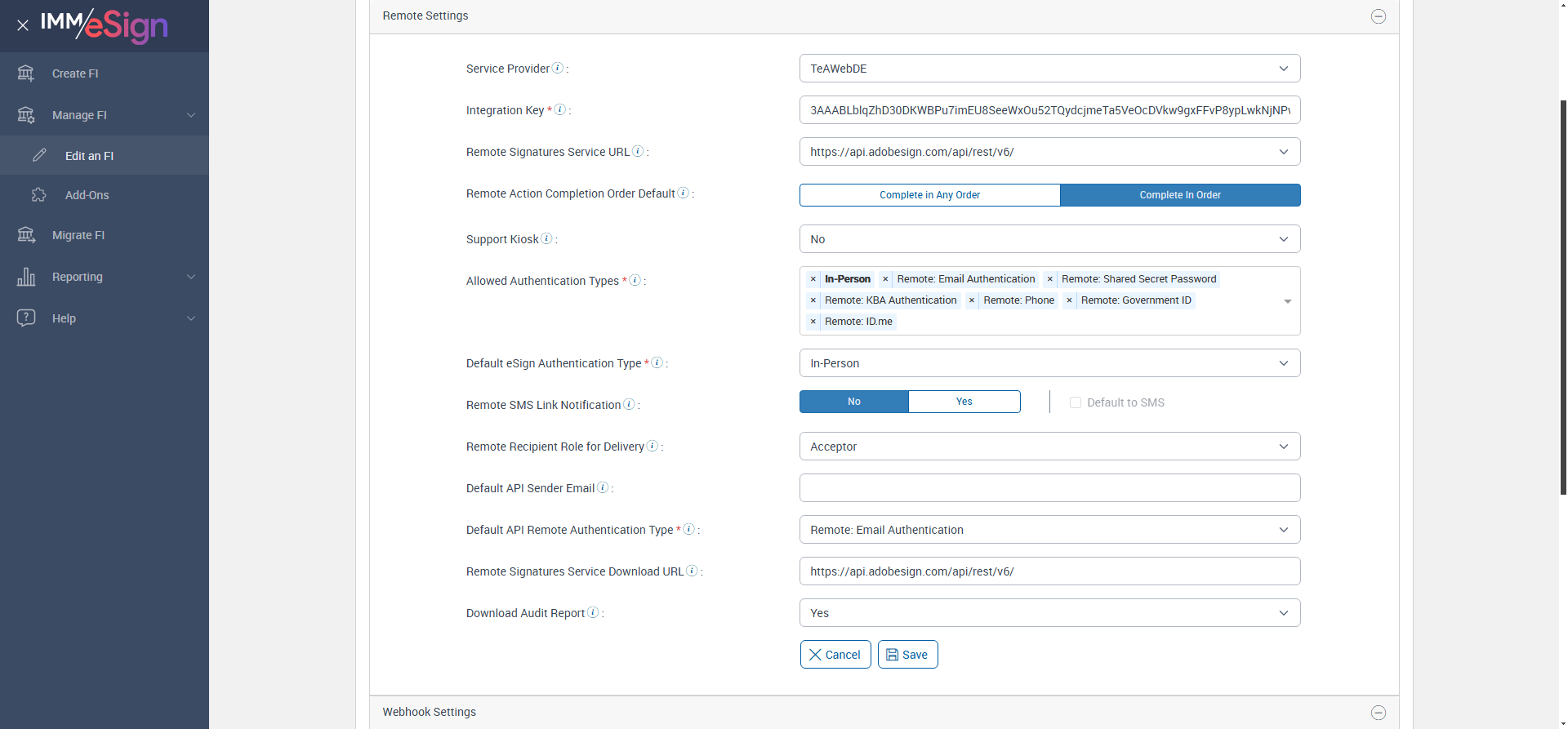Viewport: 1568px width, 729px height.
Task: Expand the Reporting sidebar menu
Action: pos(105,277)
